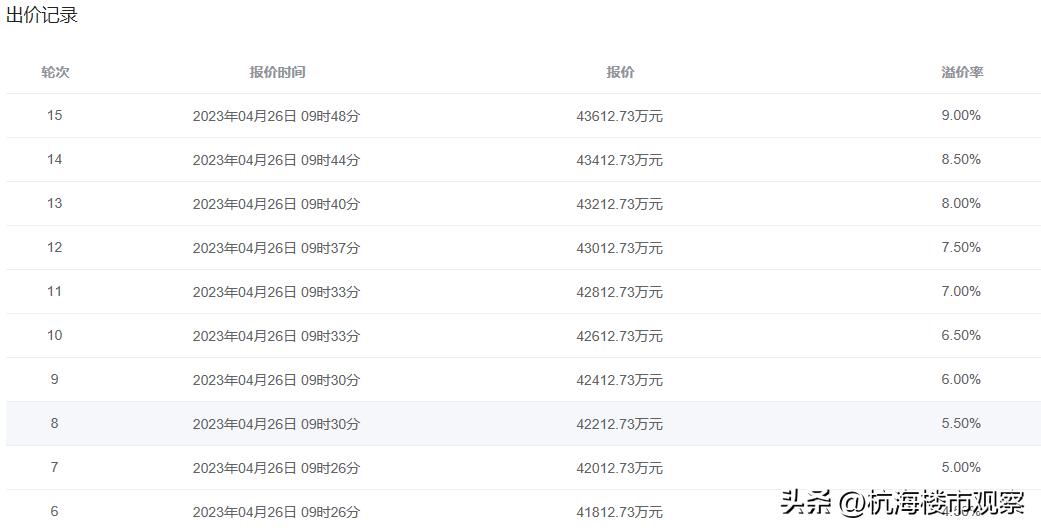The image size is (1041, 532).
Task: Click the 头条 @杭海楼市观察 watermark
Action: tap(902, 502)
